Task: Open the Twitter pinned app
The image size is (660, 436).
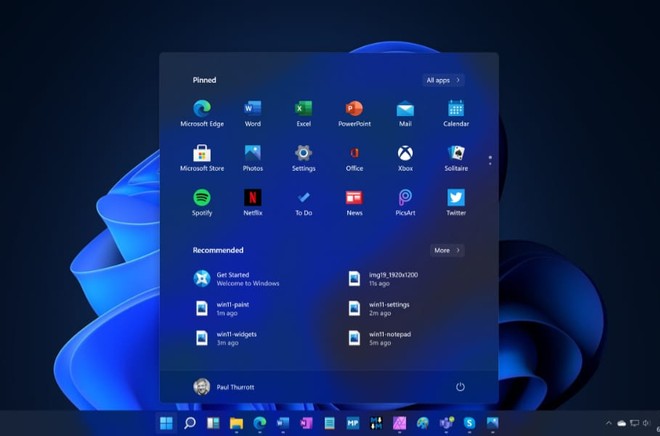Action: (456, 198)
